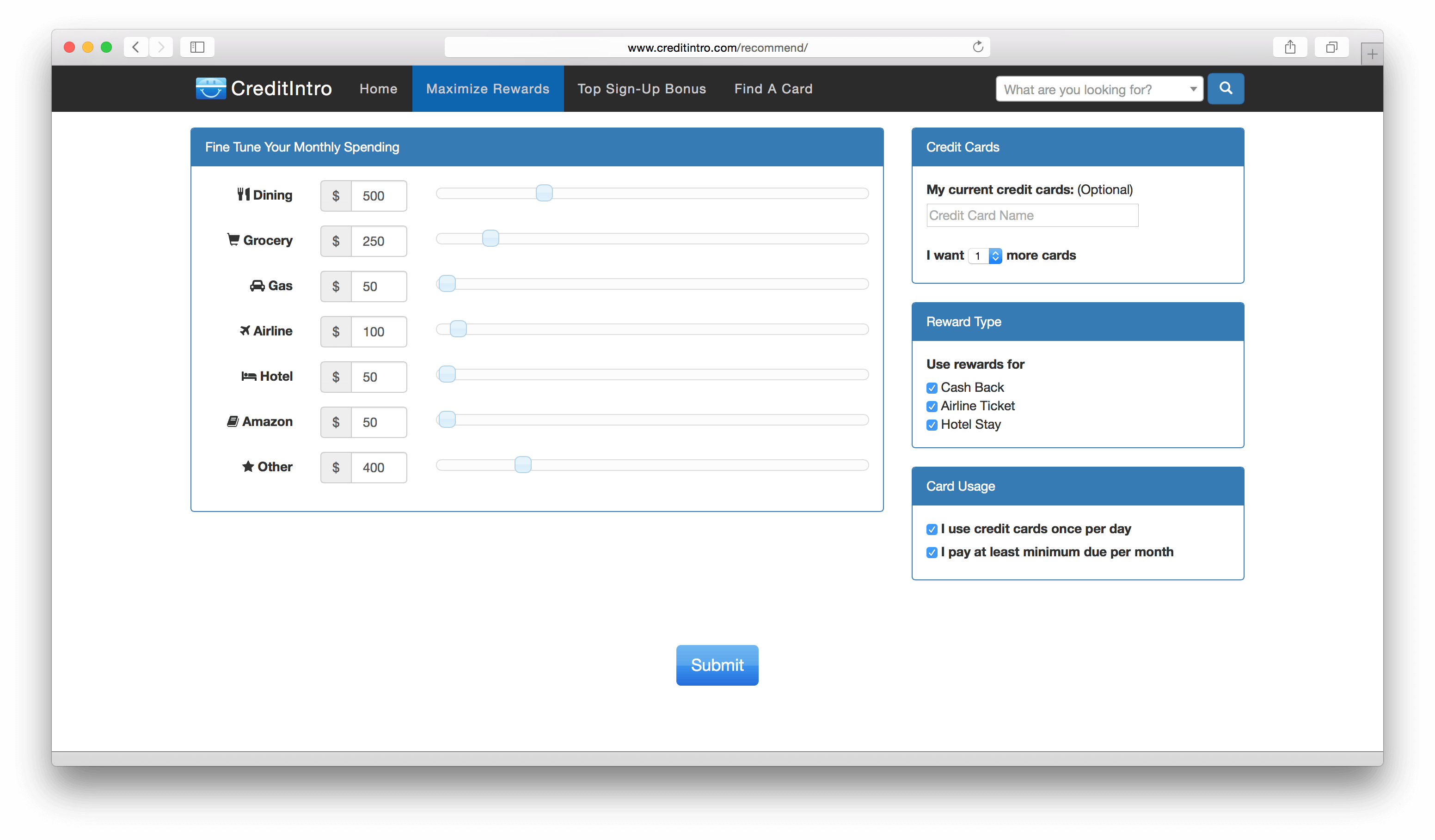Screen dimensions: 1435x840
Task: Select the Maximize Rewards tab
Action: click(x=487, y=89)
